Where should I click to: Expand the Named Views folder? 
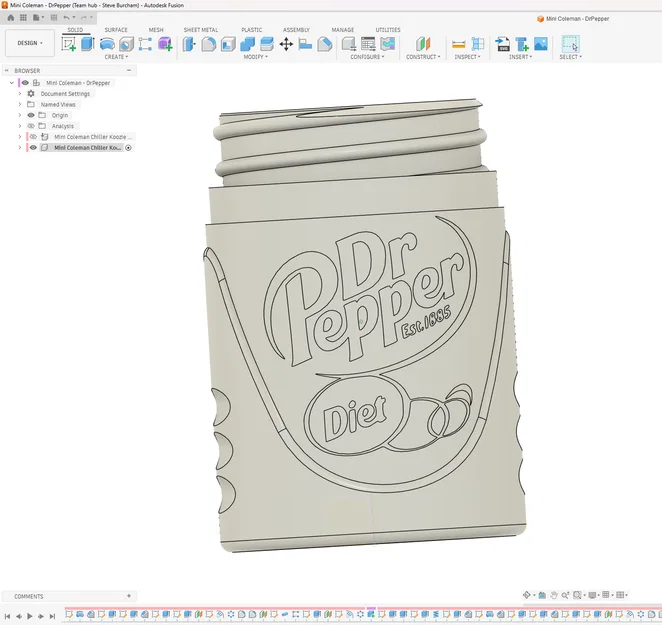20,104
